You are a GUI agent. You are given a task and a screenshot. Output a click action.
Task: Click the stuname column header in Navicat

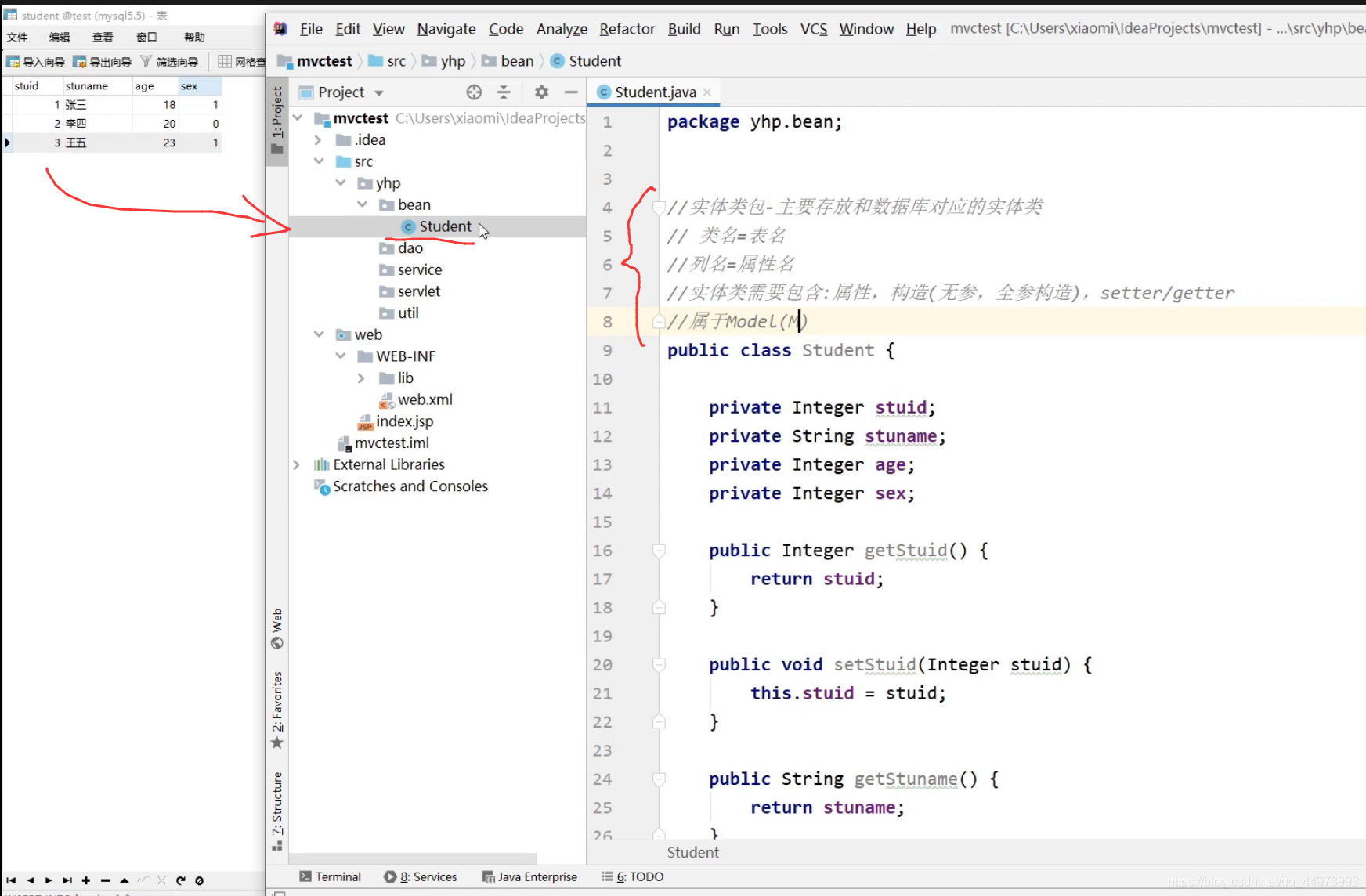pos(96,86)
